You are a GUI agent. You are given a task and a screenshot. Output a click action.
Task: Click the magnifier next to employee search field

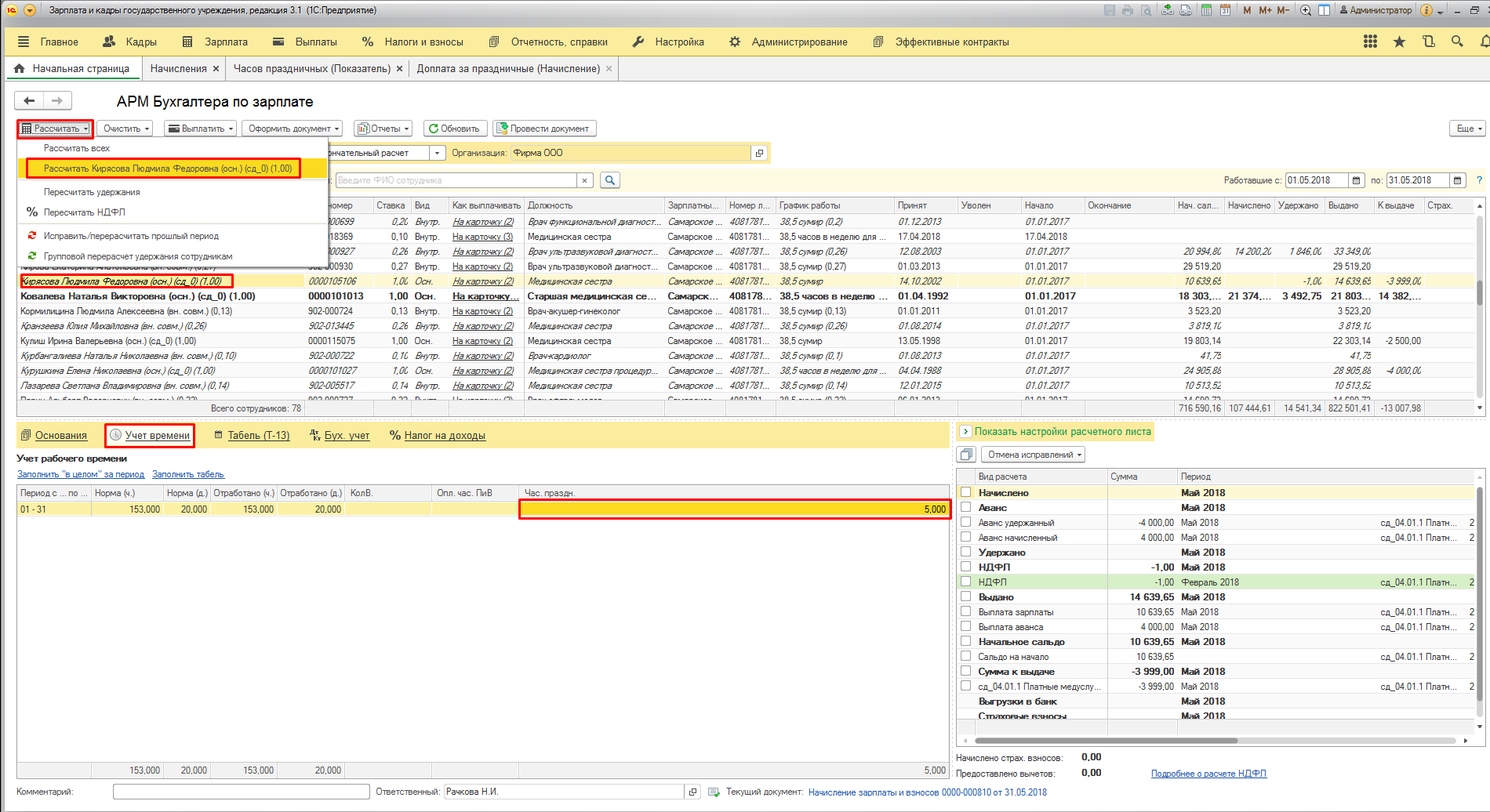[x=609, y=180]
